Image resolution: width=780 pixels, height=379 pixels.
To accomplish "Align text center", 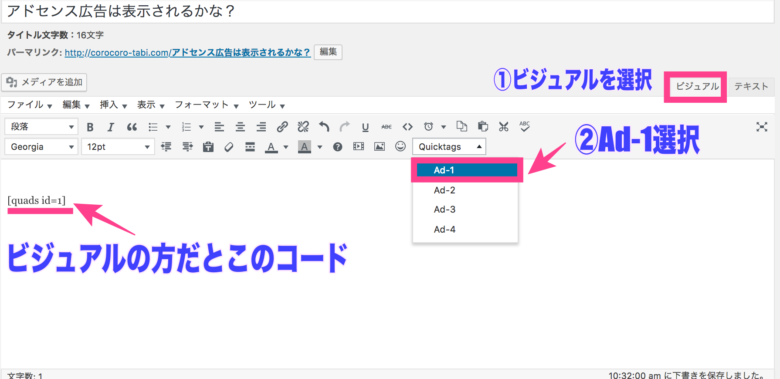I will tap(240, 127).
